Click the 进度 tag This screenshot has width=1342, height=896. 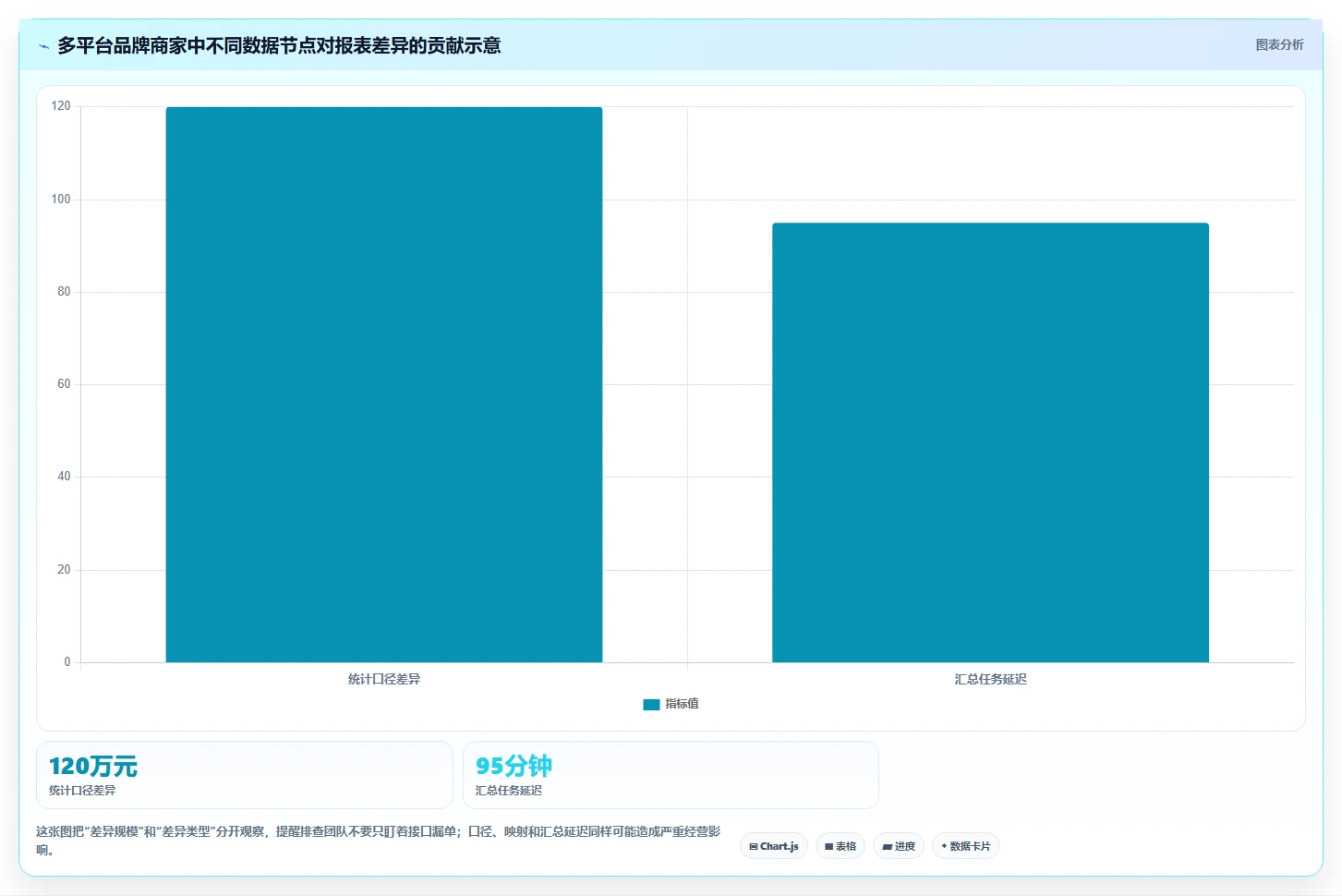tap(899, 846)
